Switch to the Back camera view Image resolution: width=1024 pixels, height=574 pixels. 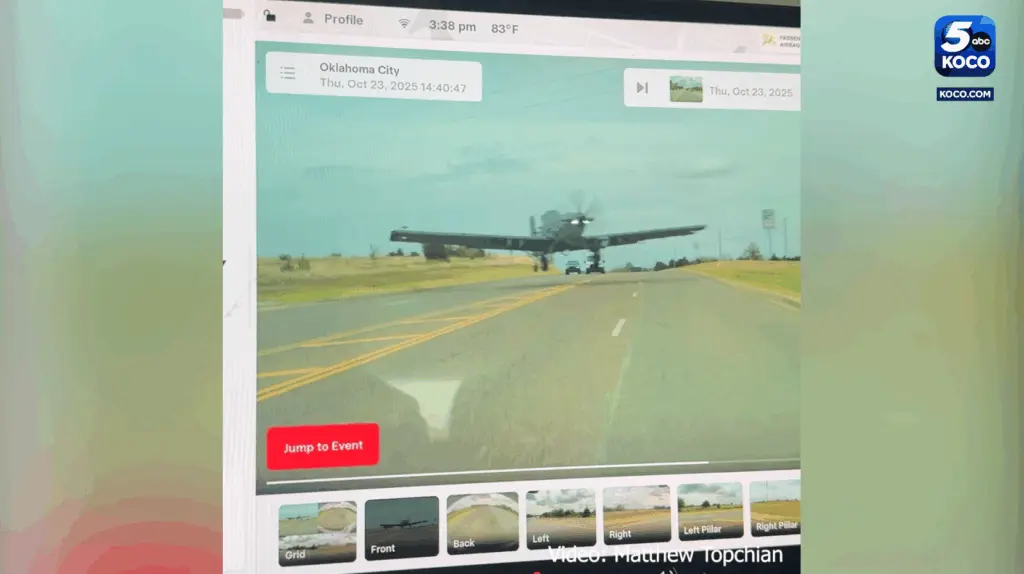[482, 522]
